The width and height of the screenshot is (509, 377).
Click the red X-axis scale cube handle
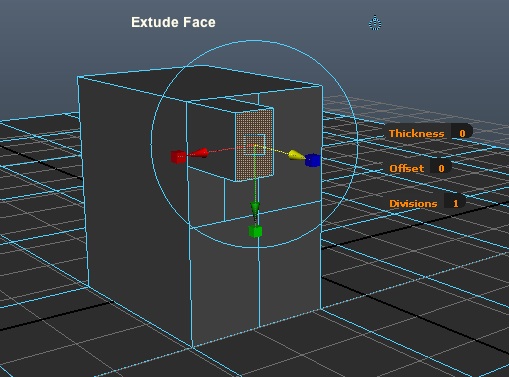(178, 157)
